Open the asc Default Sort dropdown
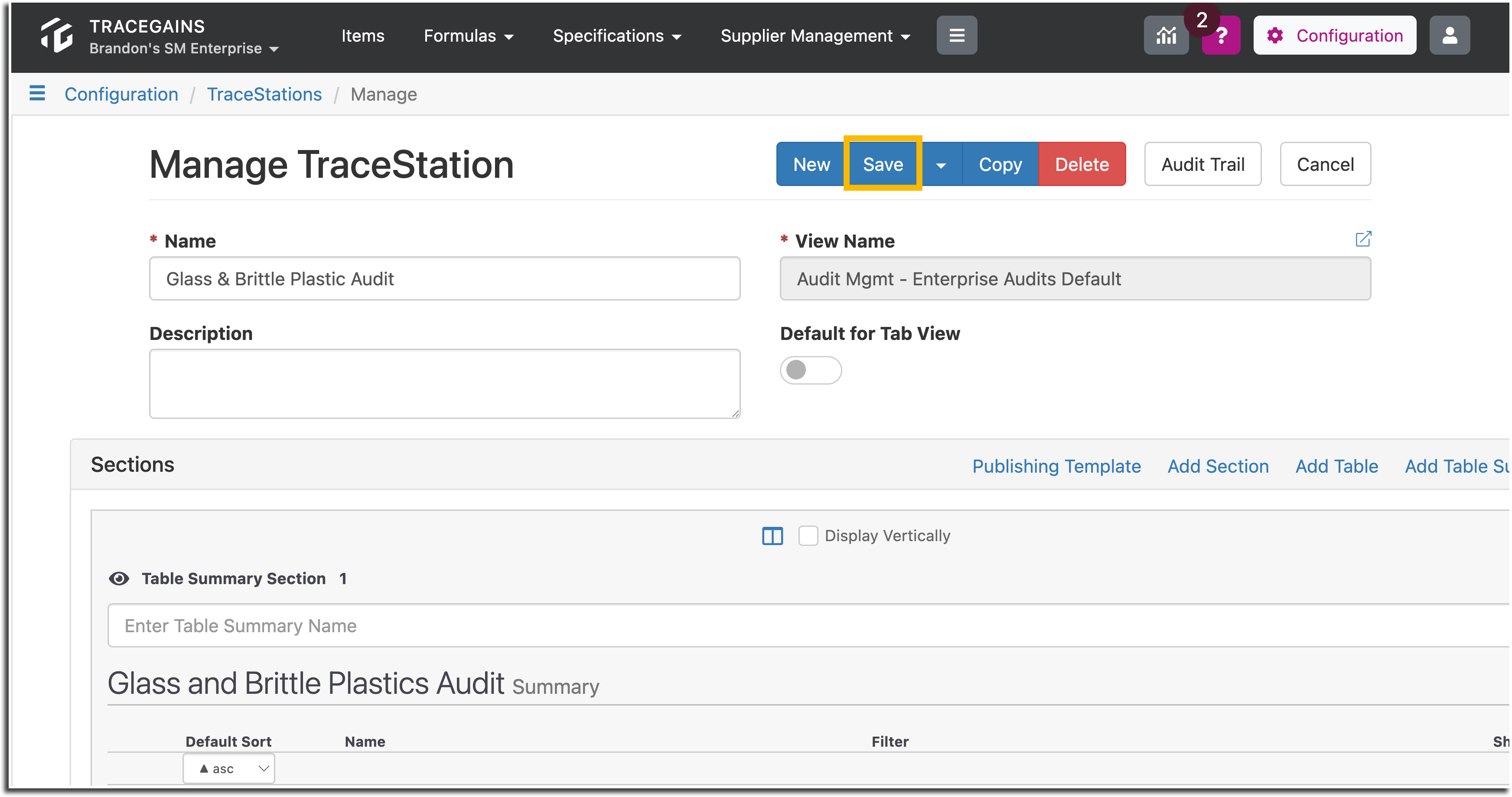1512x797 pixels. pos(229,768)
